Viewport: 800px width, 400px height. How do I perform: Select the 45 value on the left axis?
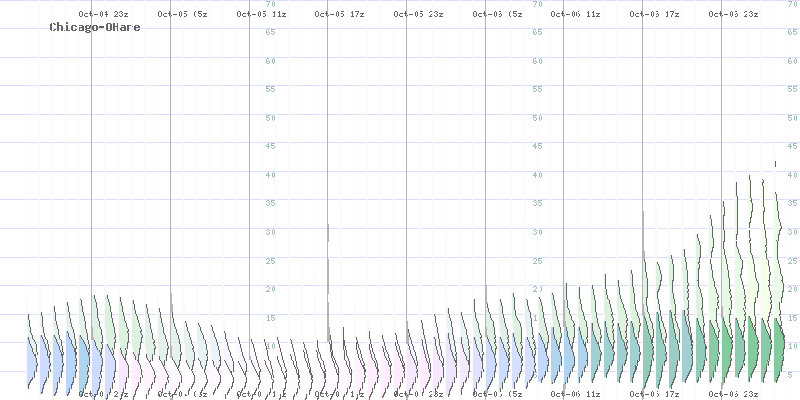pyautogui.click(x=270, y=147)
